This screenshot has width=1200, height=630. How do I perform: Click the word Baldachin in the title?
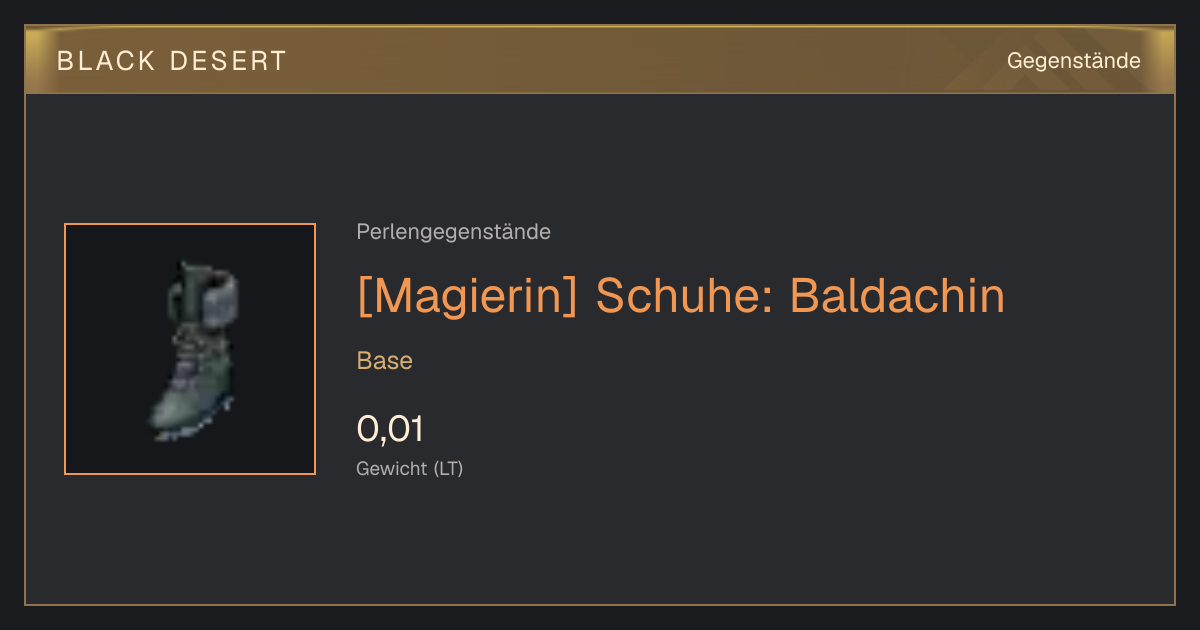tap(897, 296)
